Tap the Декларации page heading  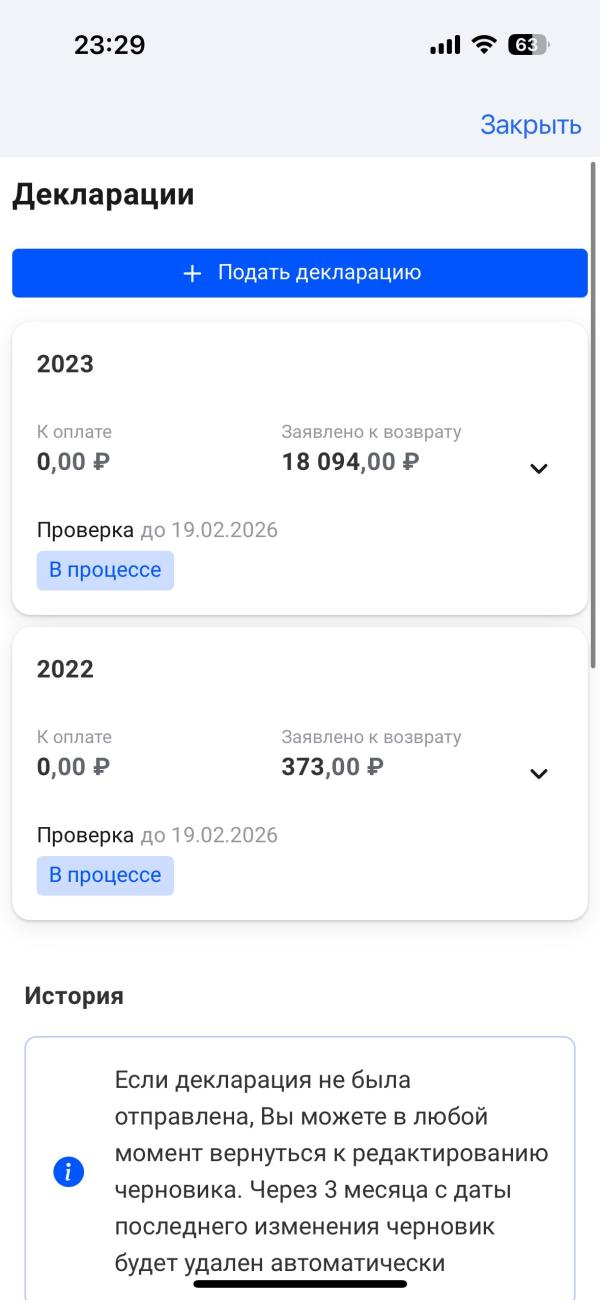tap(103, 195)
